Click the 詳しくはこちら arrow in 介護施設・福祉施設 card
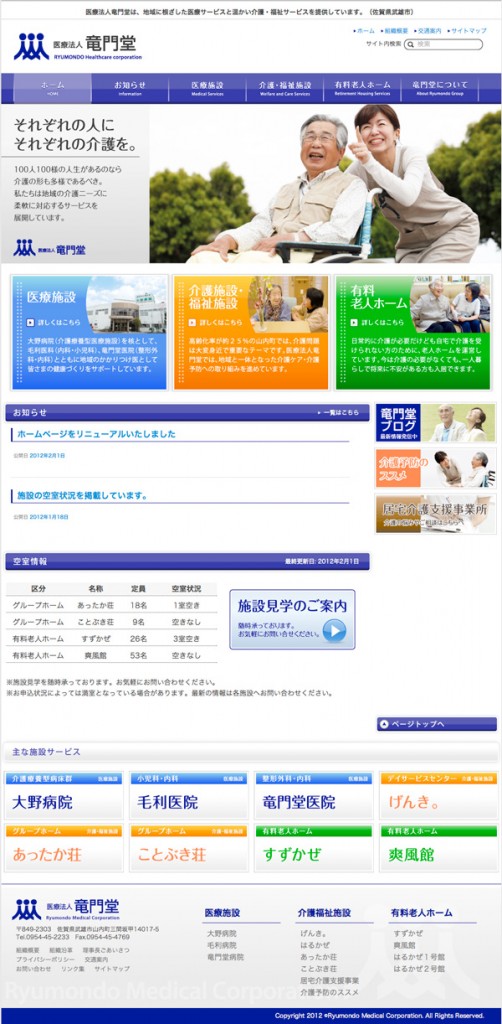 tap(192, 323)
